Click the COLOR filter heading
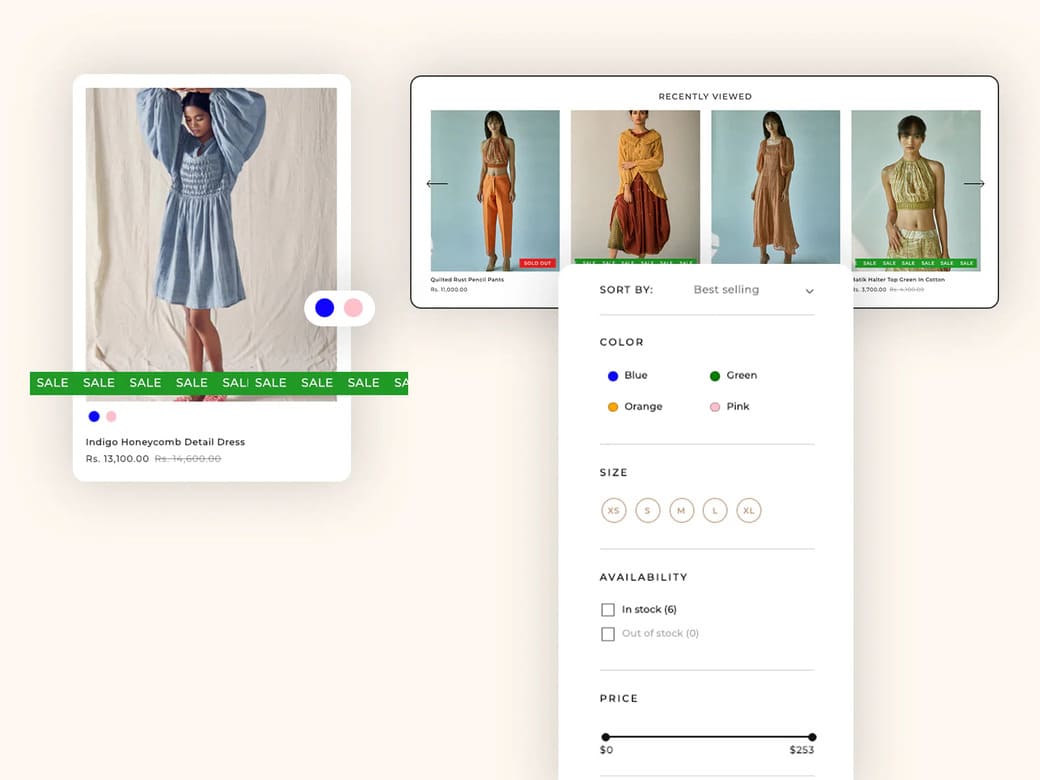 point(621,342)
